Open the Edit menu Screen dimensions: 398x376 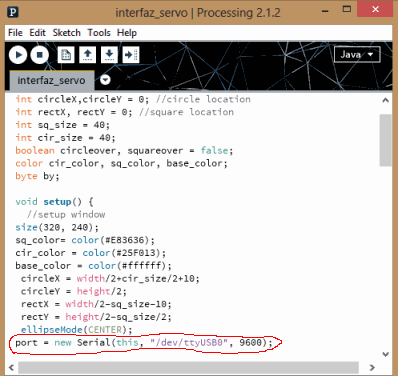pos(37,33)
